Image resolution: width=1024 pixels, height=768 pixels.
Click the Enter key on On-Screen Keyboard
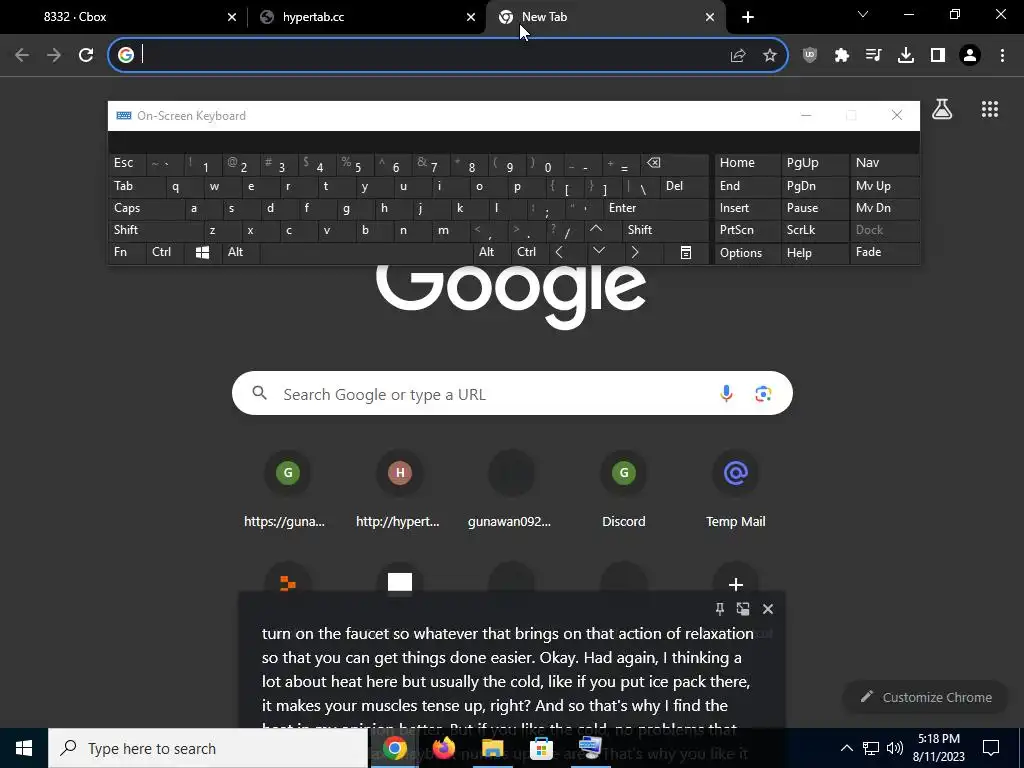656,208
